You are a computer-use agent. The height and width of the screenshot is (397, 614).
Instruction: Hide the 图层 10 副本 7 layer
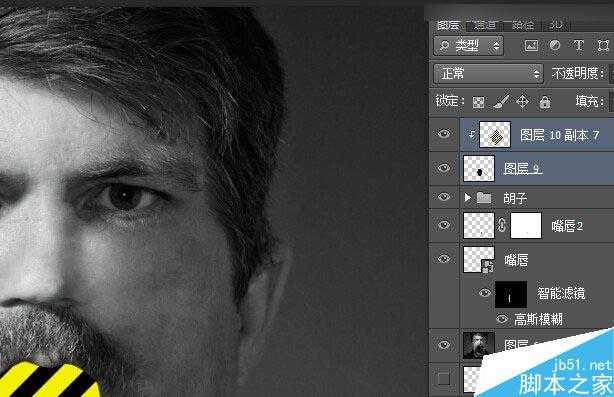(x=444, y=134)
